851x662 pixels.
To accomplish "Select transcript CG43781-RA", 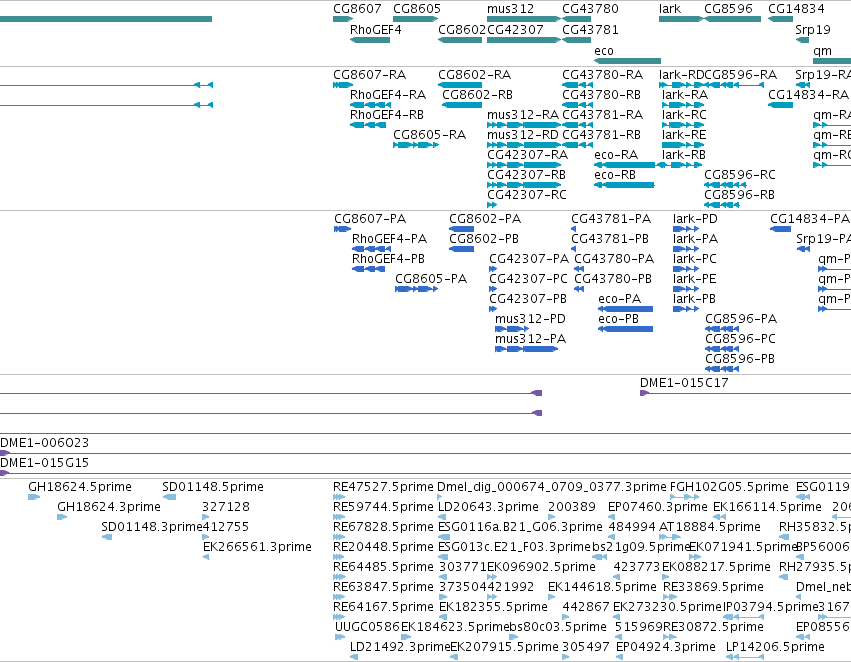I will tap(602, 115).
